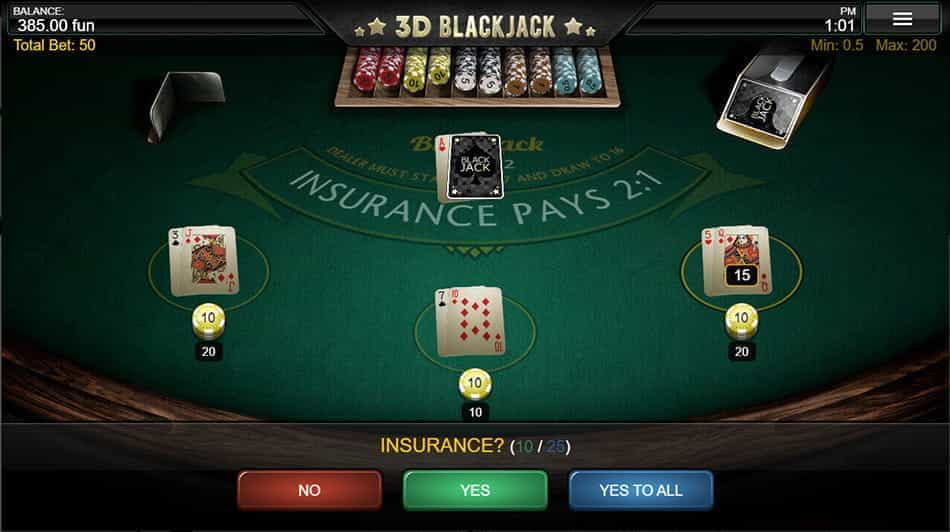
Task: Select the red chip stack in tray
Action: [379, 70]
